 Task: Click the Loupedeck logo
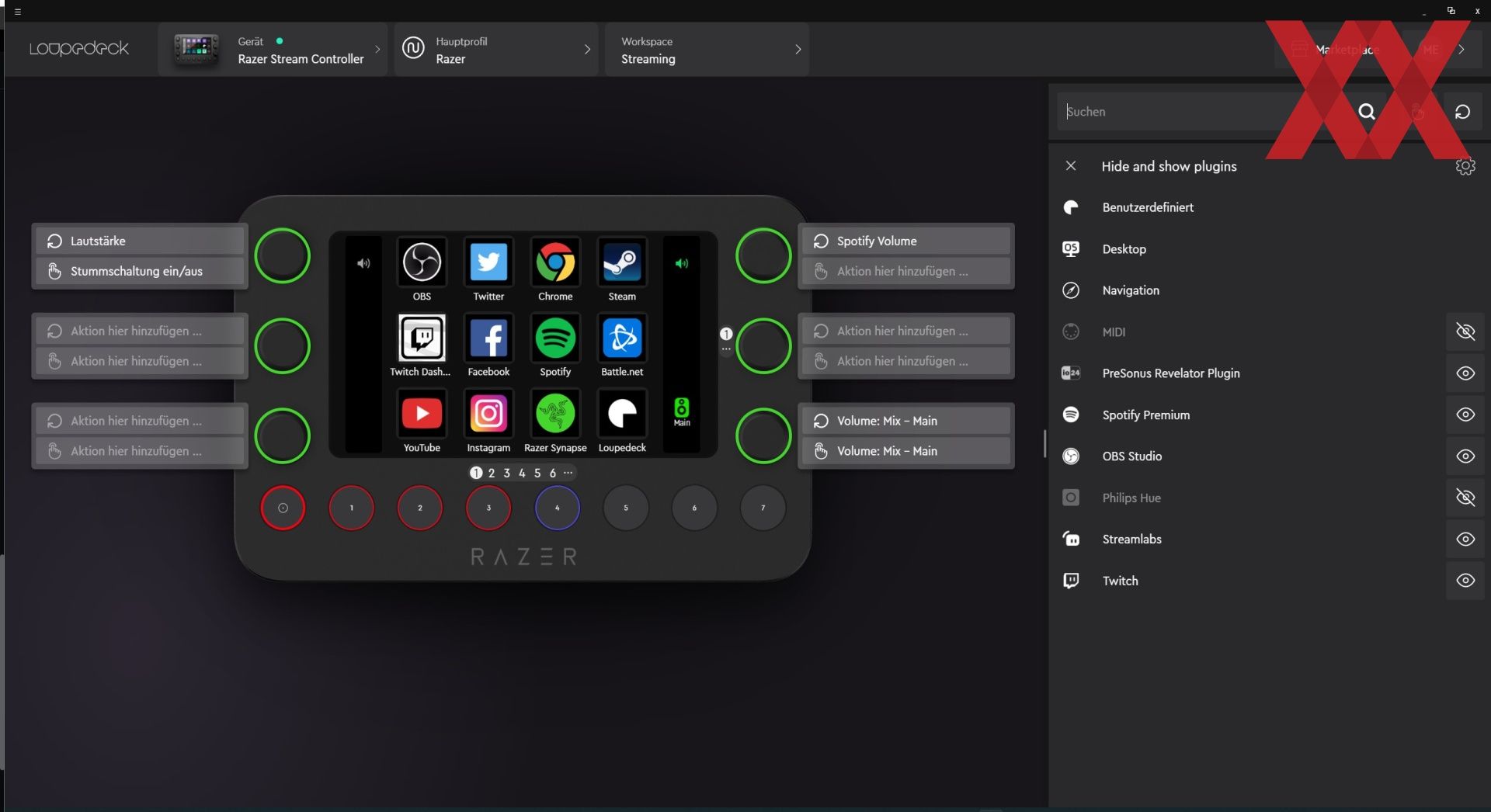[x=79, y=49]
